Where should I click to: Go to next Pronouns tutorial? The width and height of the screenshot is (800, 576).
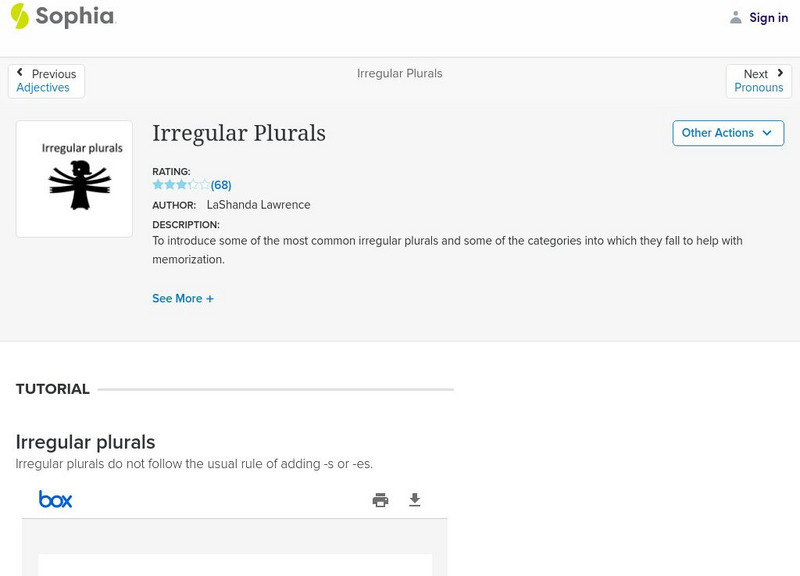(759, 88)
